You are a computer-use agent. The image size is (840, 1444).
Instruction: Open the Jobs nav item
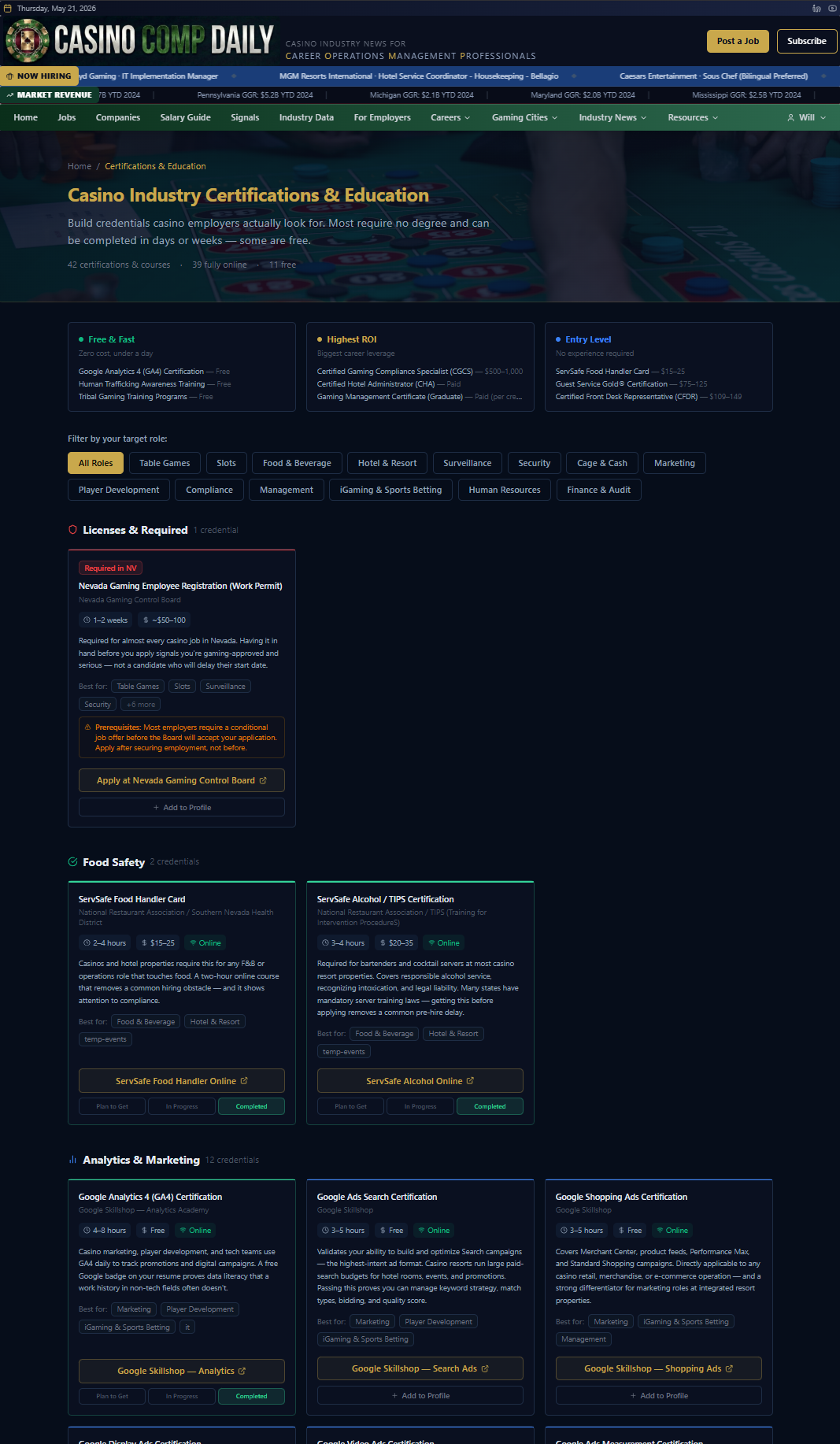click(67, 117)
